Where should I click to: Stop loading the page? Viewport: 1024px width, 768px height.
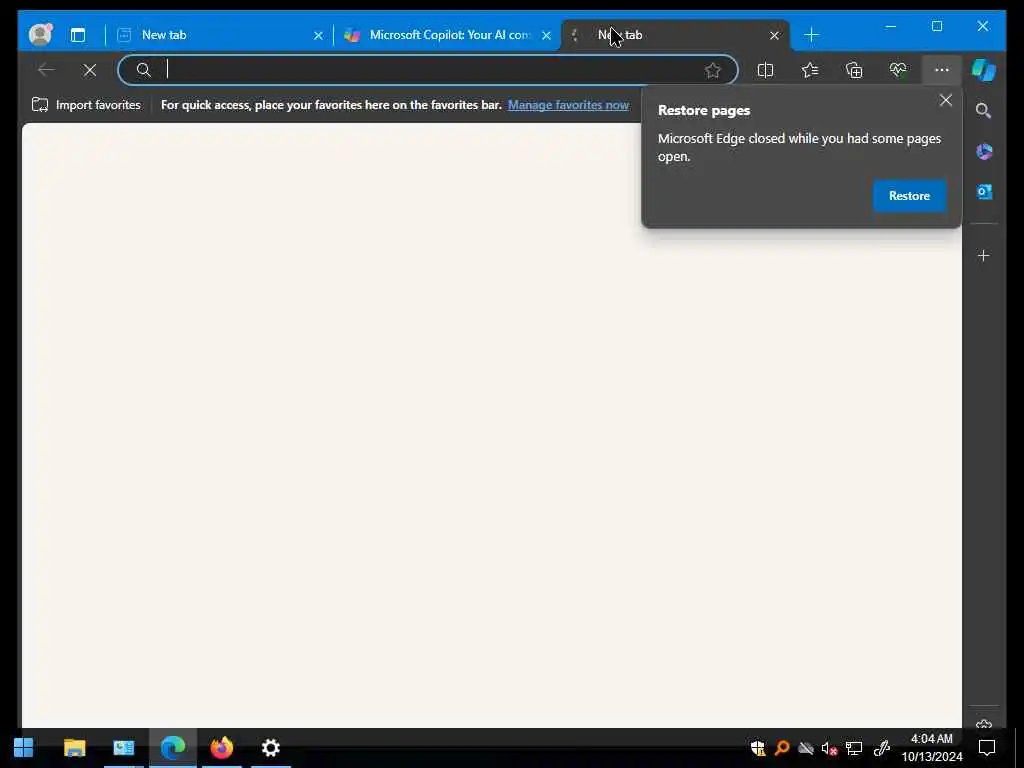[x=90, y=70]
